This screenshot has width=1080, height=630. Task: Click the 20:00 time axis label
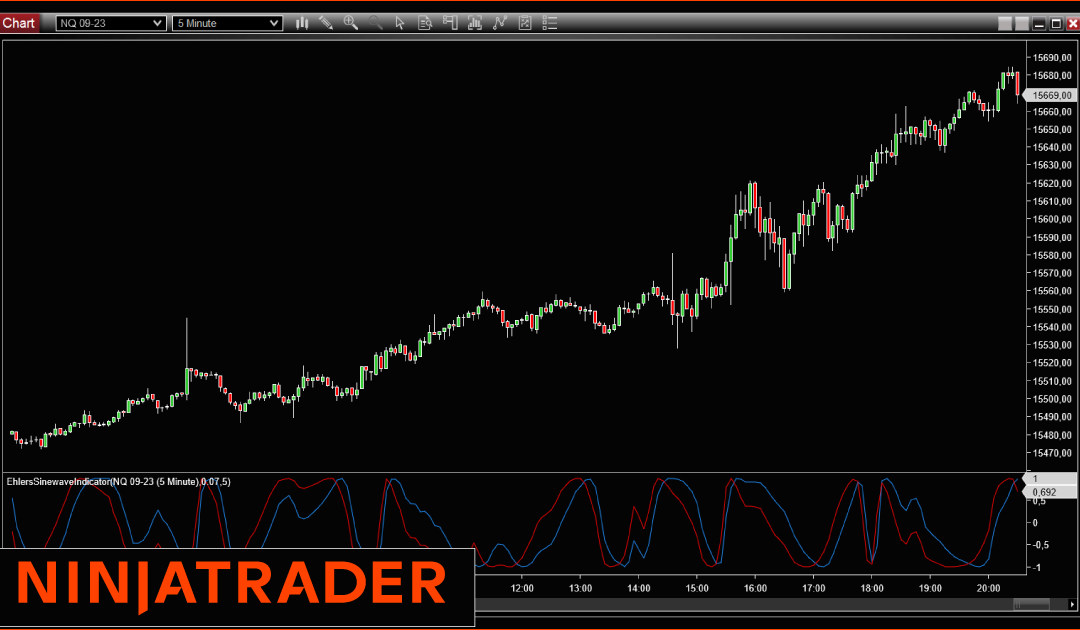tap(988, 588)
